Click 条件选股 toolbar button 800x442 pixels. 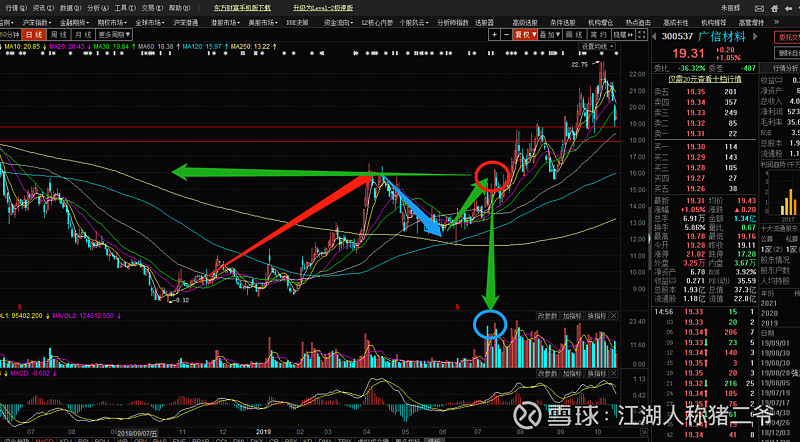[563, 23]
